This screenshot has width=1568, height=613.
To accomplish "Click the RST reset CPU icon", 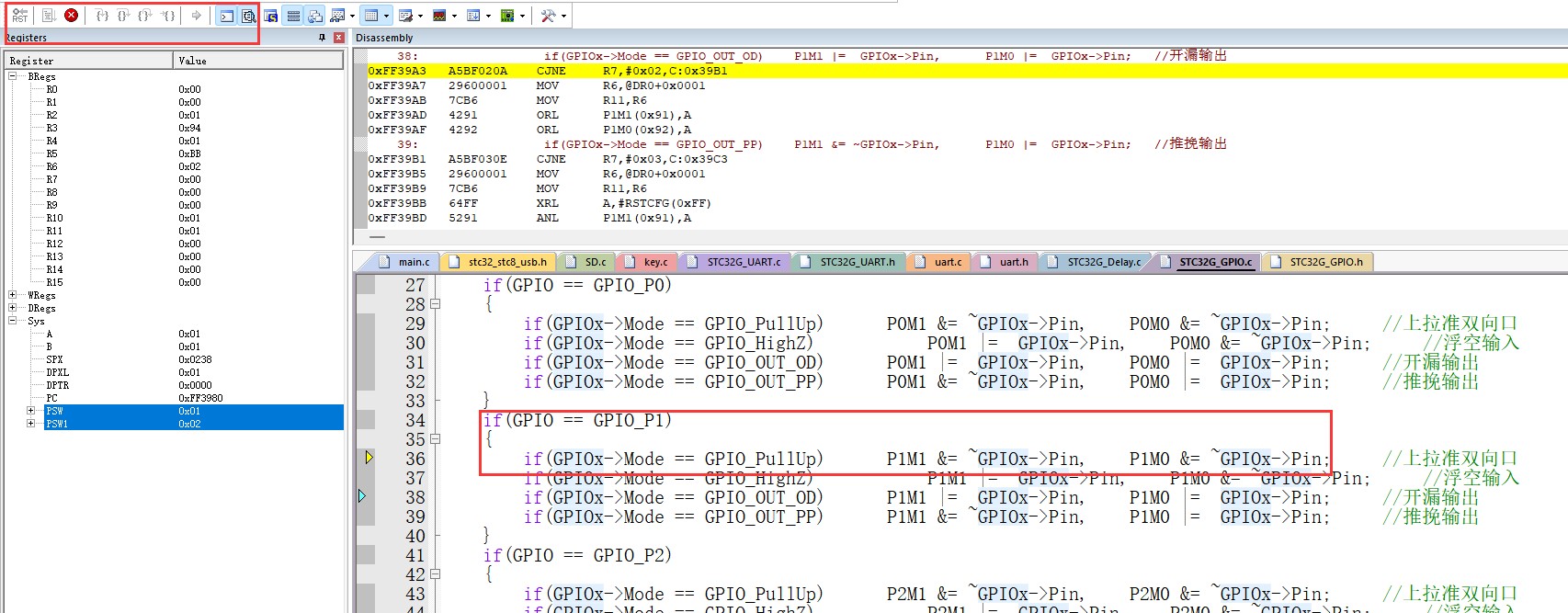I will (20, 16).
